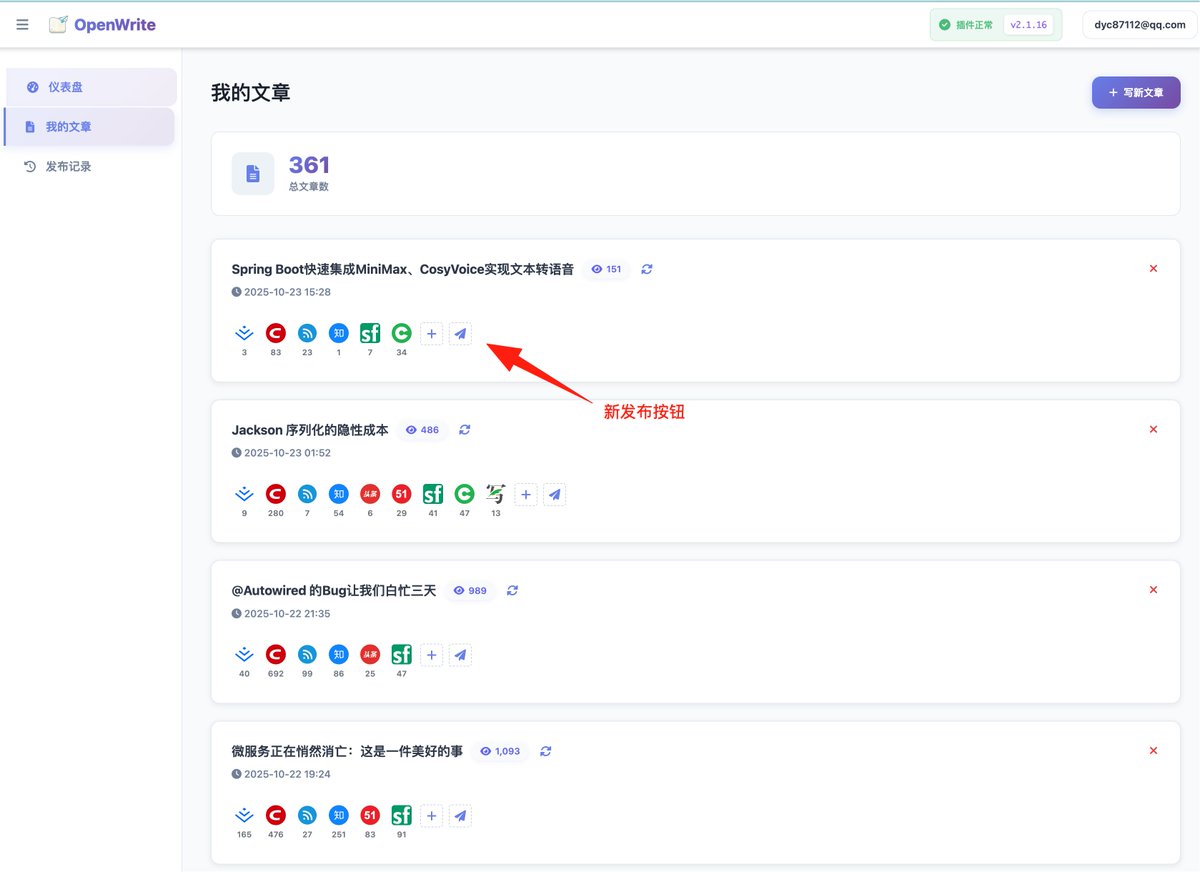Click the Cnblogs icon on @Autowired article

307,655
